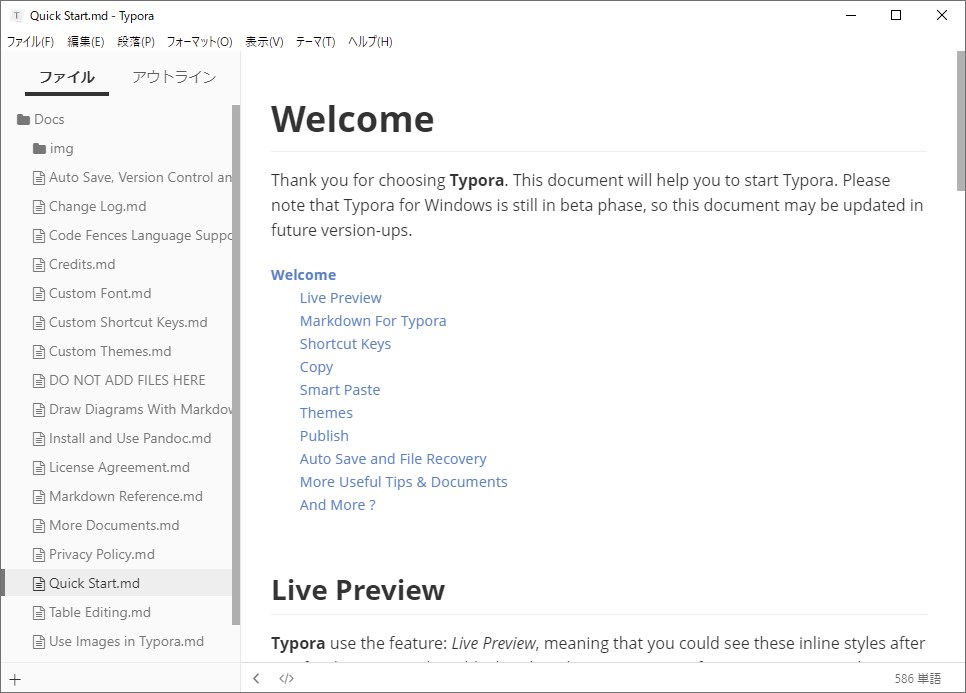Follow the Markdown For Typora link
The height and width of the screenshot is (693, 966).
click(373, 321)
